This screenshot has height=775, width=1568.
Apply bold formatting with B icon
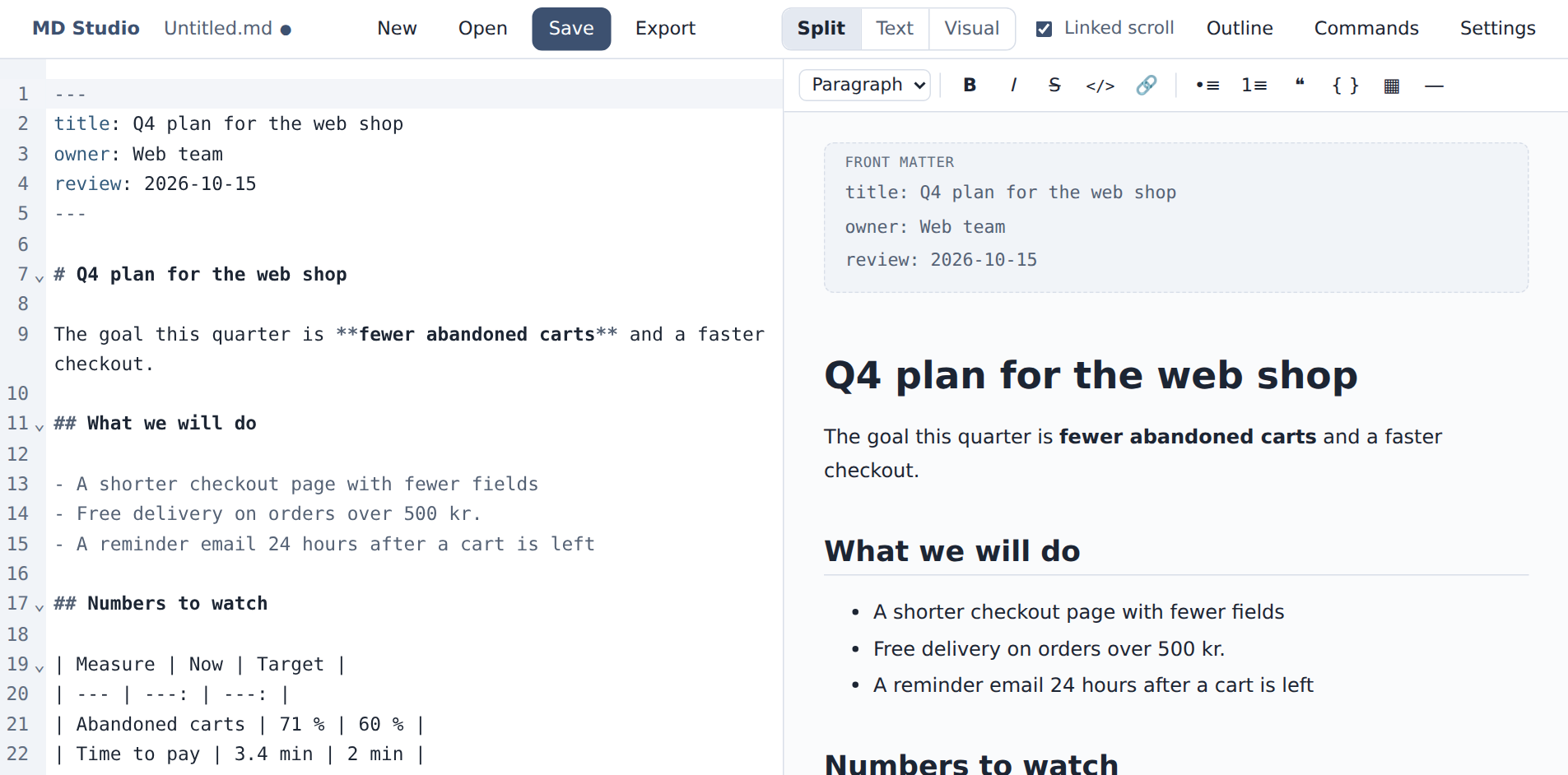(x=970, y=85)
